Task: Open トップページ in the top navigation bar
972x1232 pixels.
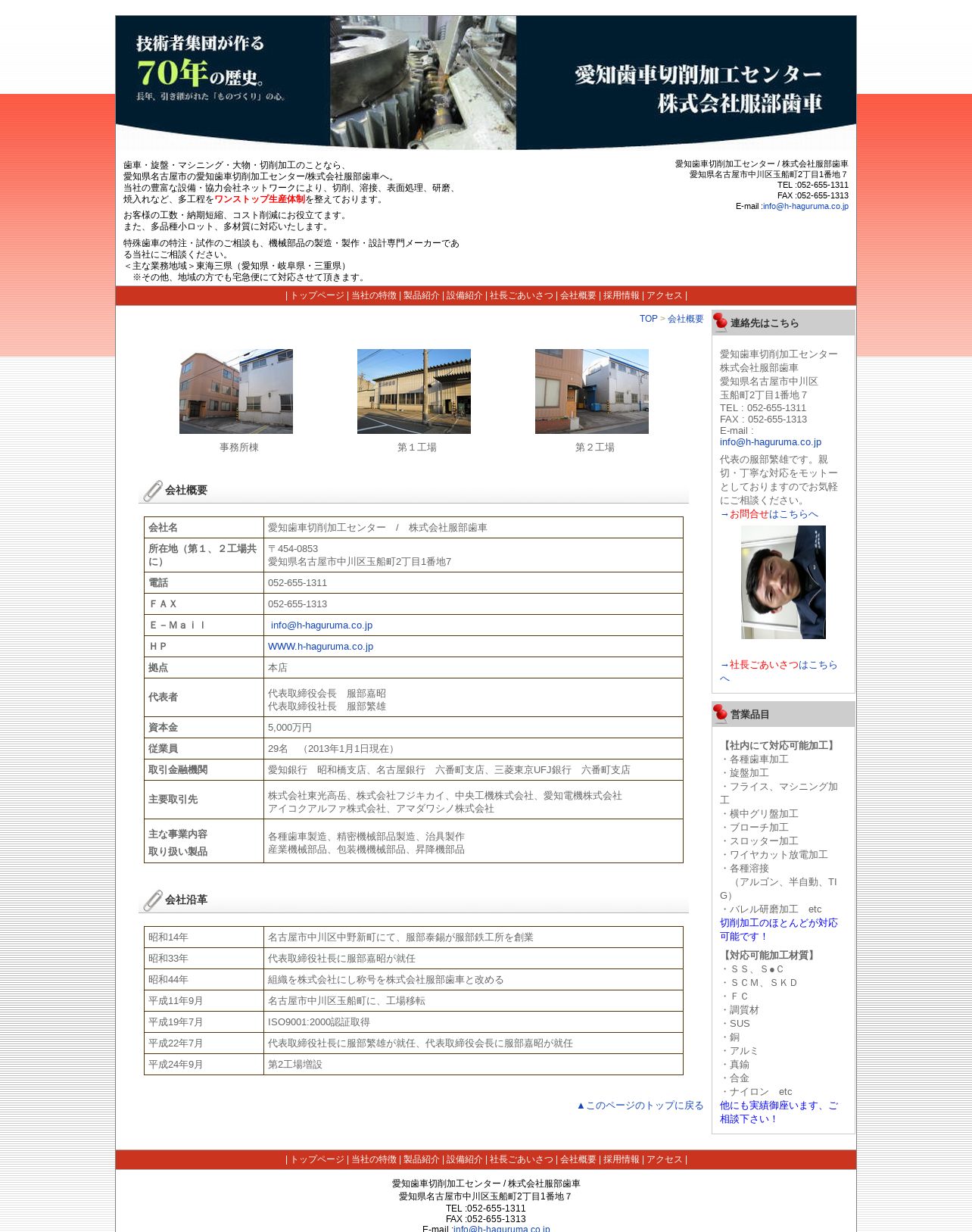Action: [x=317, y=295]
